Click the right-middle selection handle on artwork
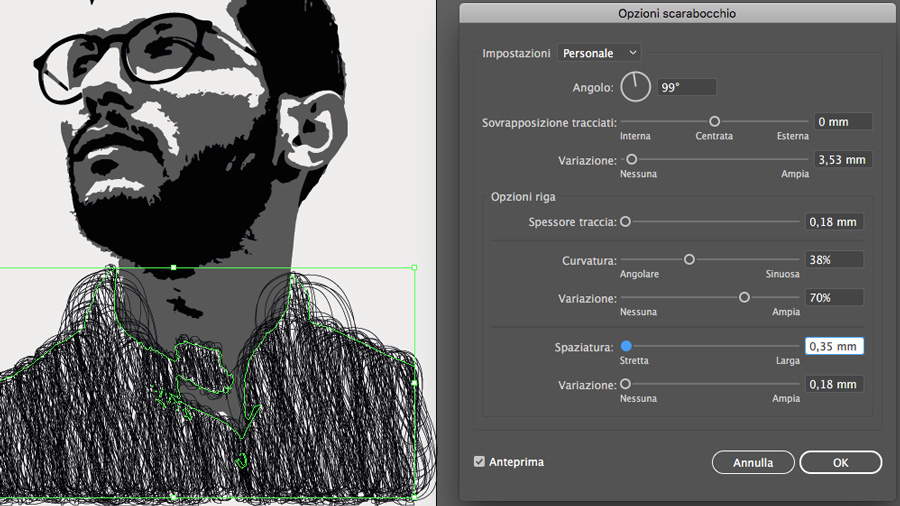Screen dimensions: 900x506 click(x=414, y=382)
